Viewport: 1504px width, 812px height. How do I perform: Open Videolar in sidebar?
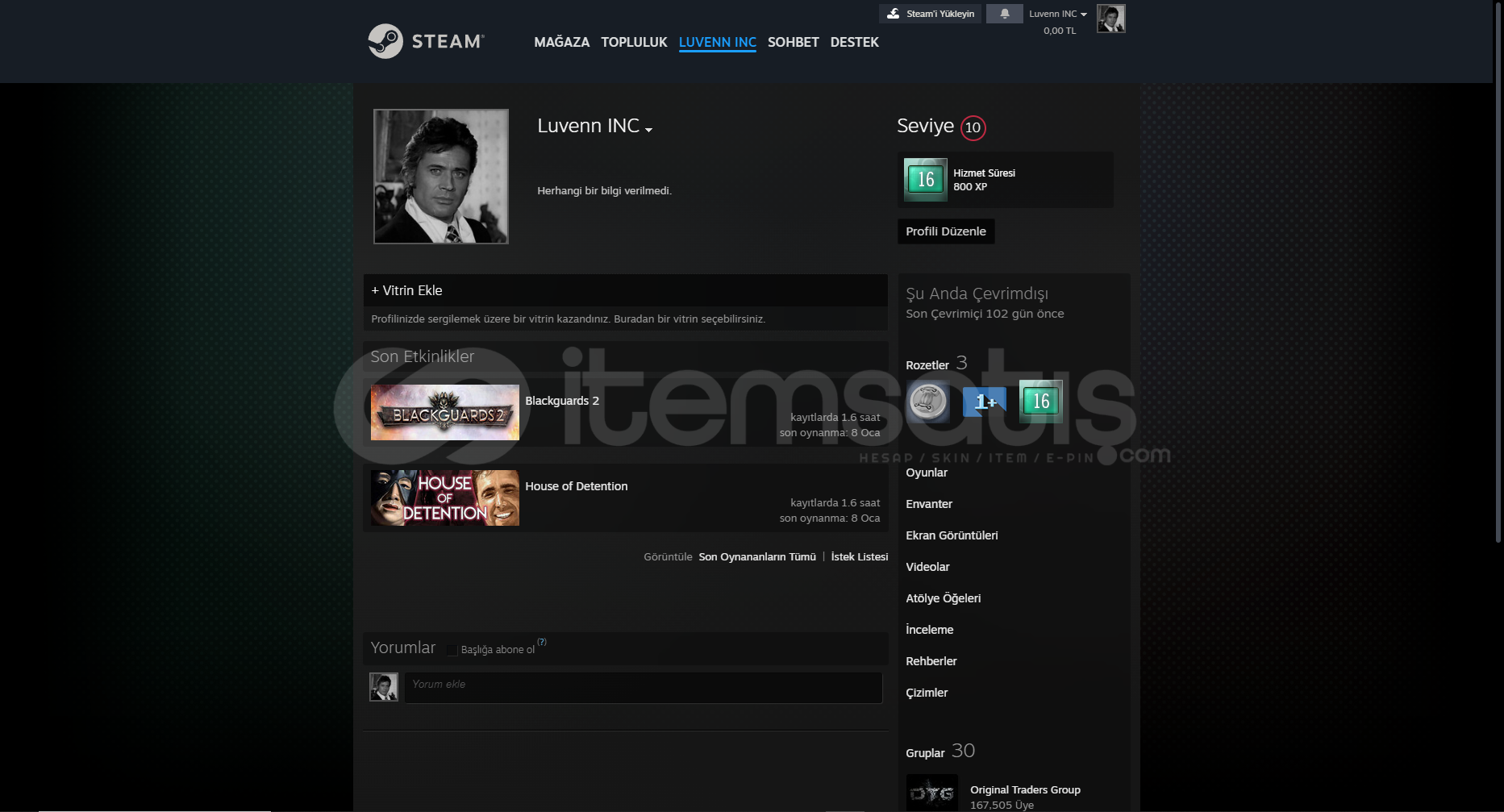click(927, 567)
